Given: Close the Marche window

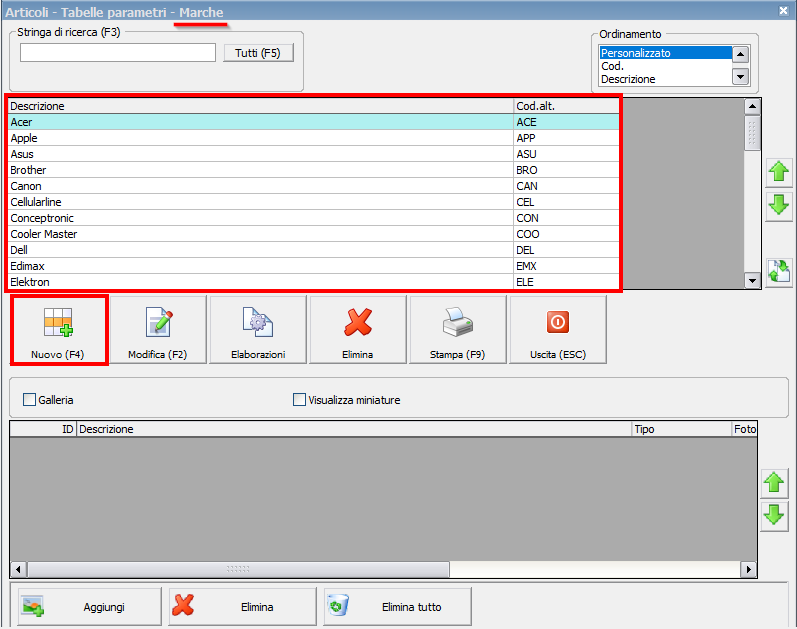Looking at the screenshot, I should [783, 11].
